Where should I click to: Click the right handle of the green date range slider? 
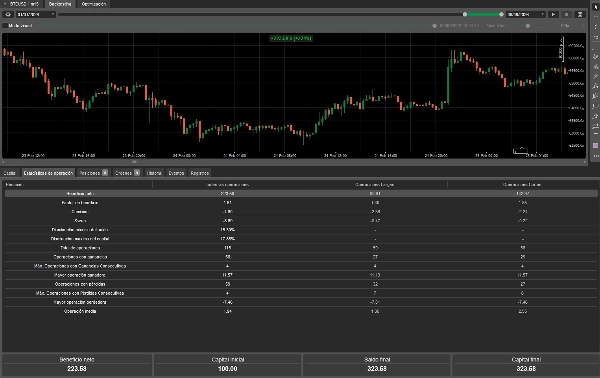tap(501, 14)
